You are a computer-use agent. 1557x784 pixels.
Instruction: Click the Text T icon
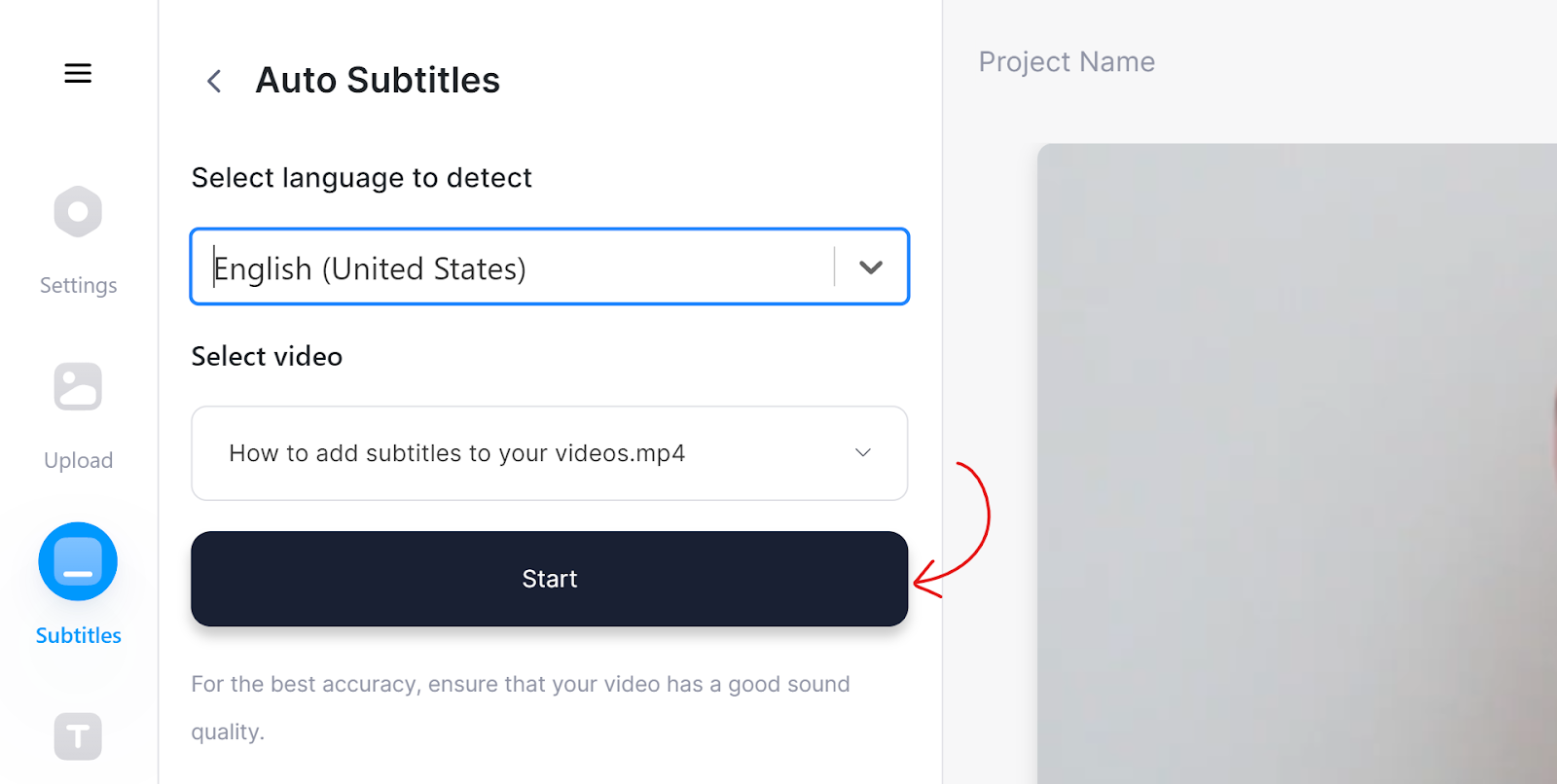point(78,736)
